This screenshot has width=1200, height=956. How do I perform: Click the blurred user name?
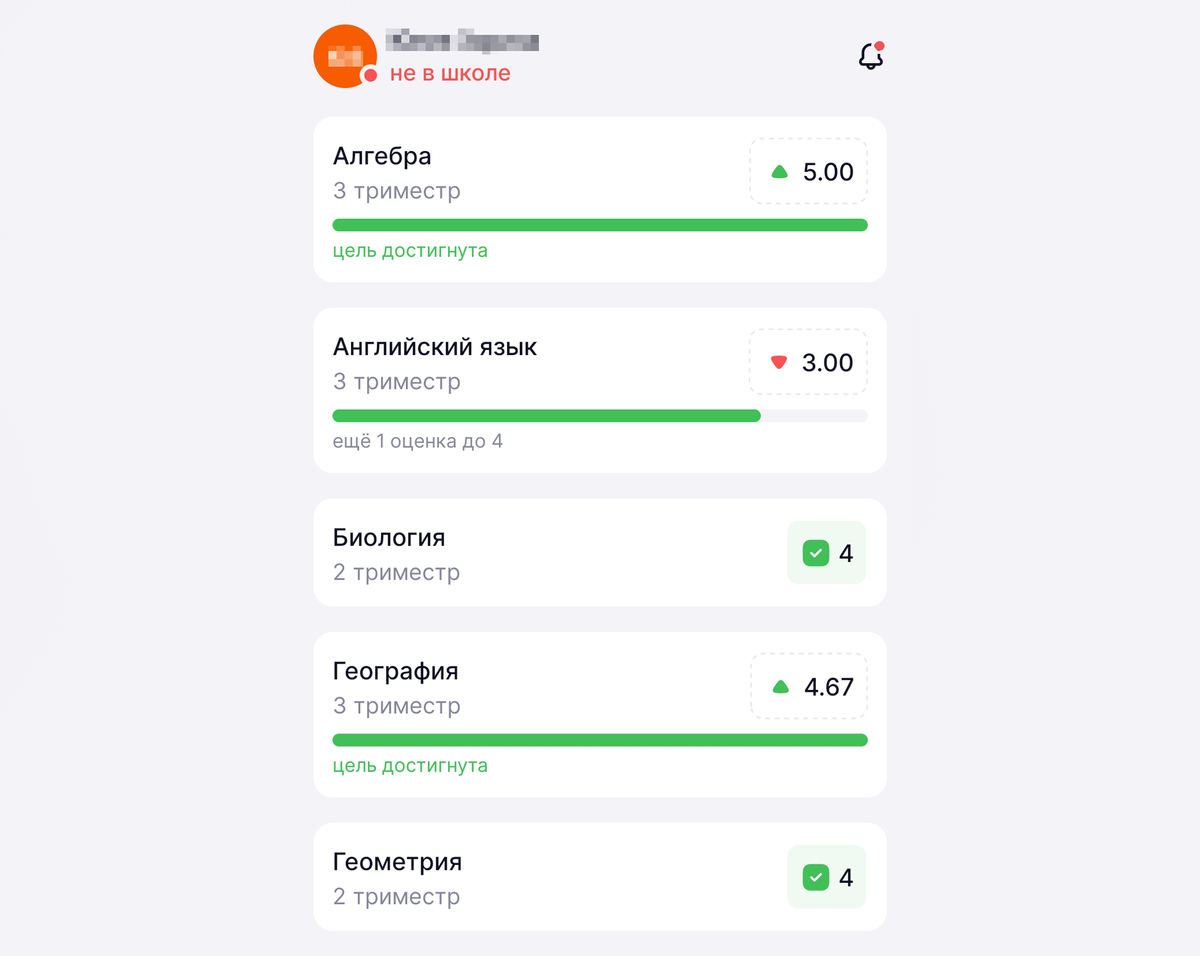[x=463, y=41]
